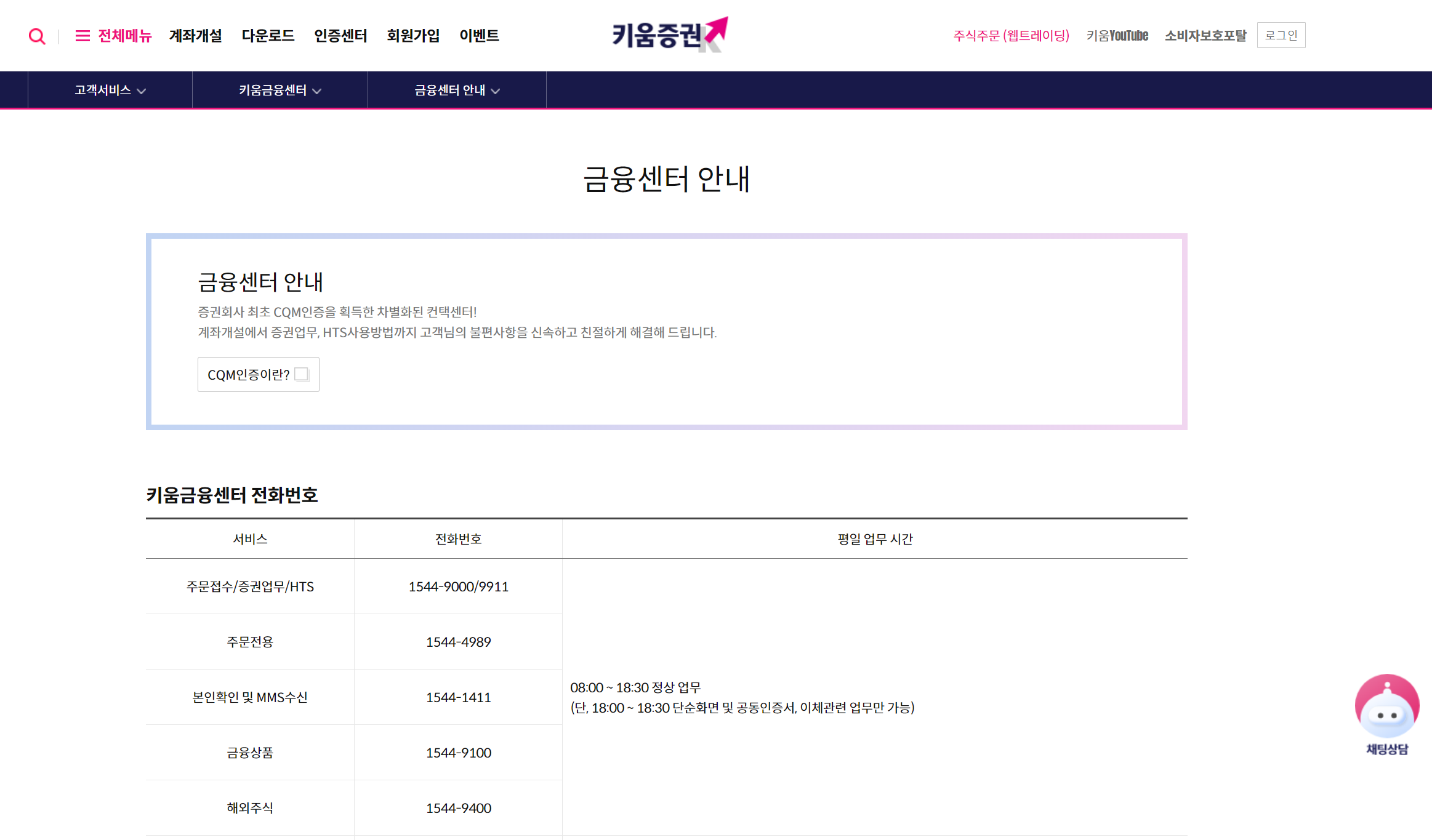The width and height of the screenshot is (1432, 840).
Task: Open the 소비자보호포탈 link
Action: 1205,36
